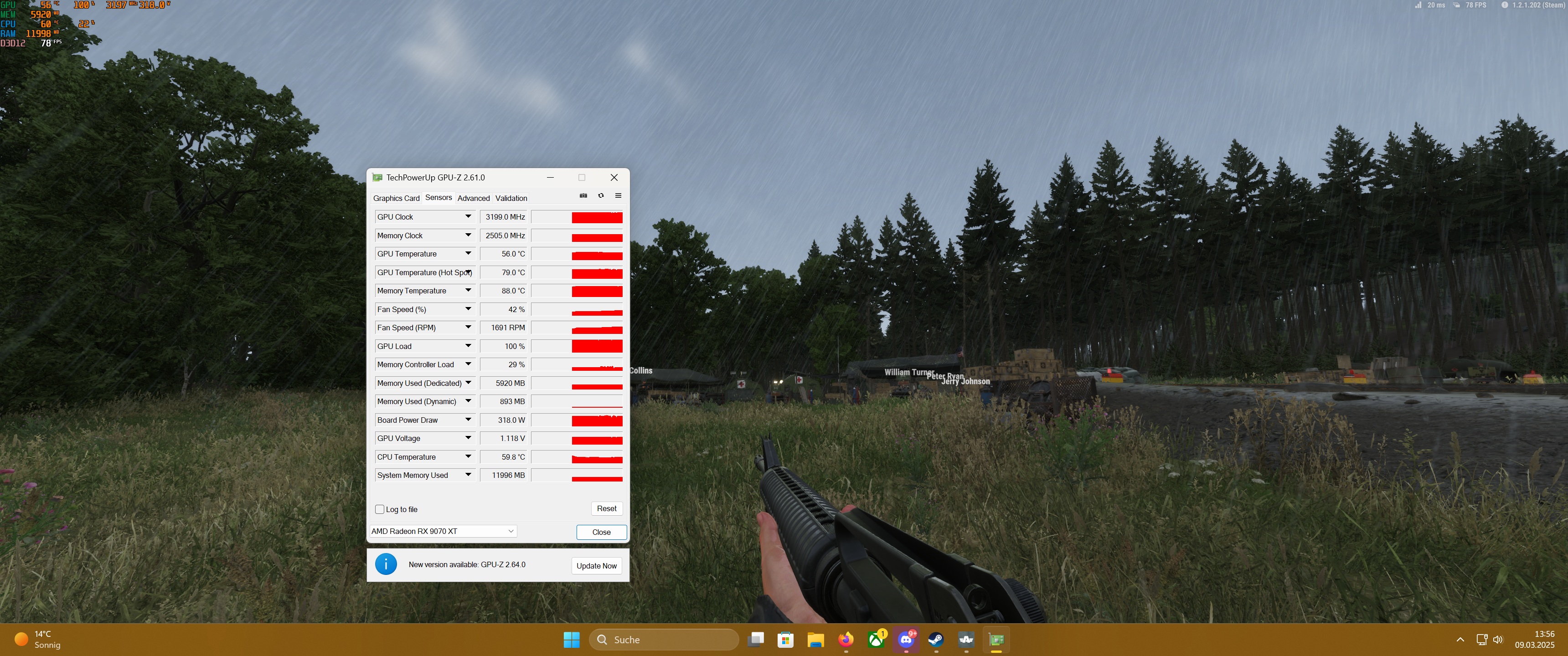Click the GPU-Z refresh icon
The height and width of the screenshot is (656, 1568).
pos(601,195)
